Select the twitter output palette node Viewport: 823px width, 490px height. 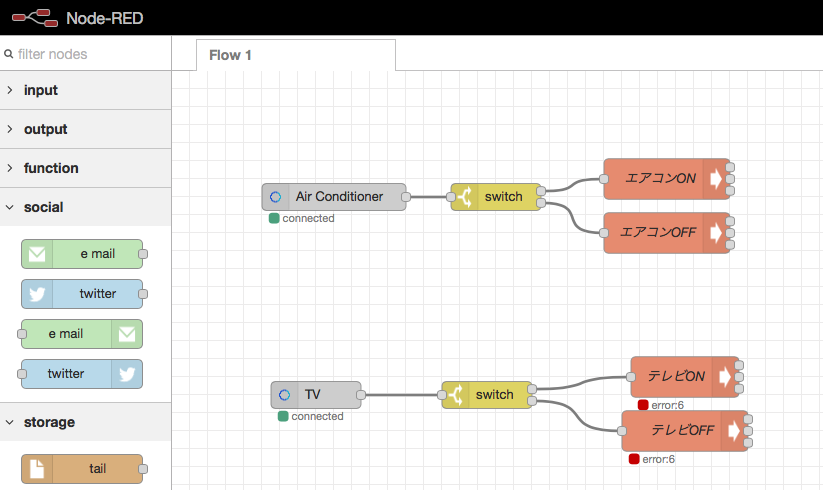click(82, 374)
